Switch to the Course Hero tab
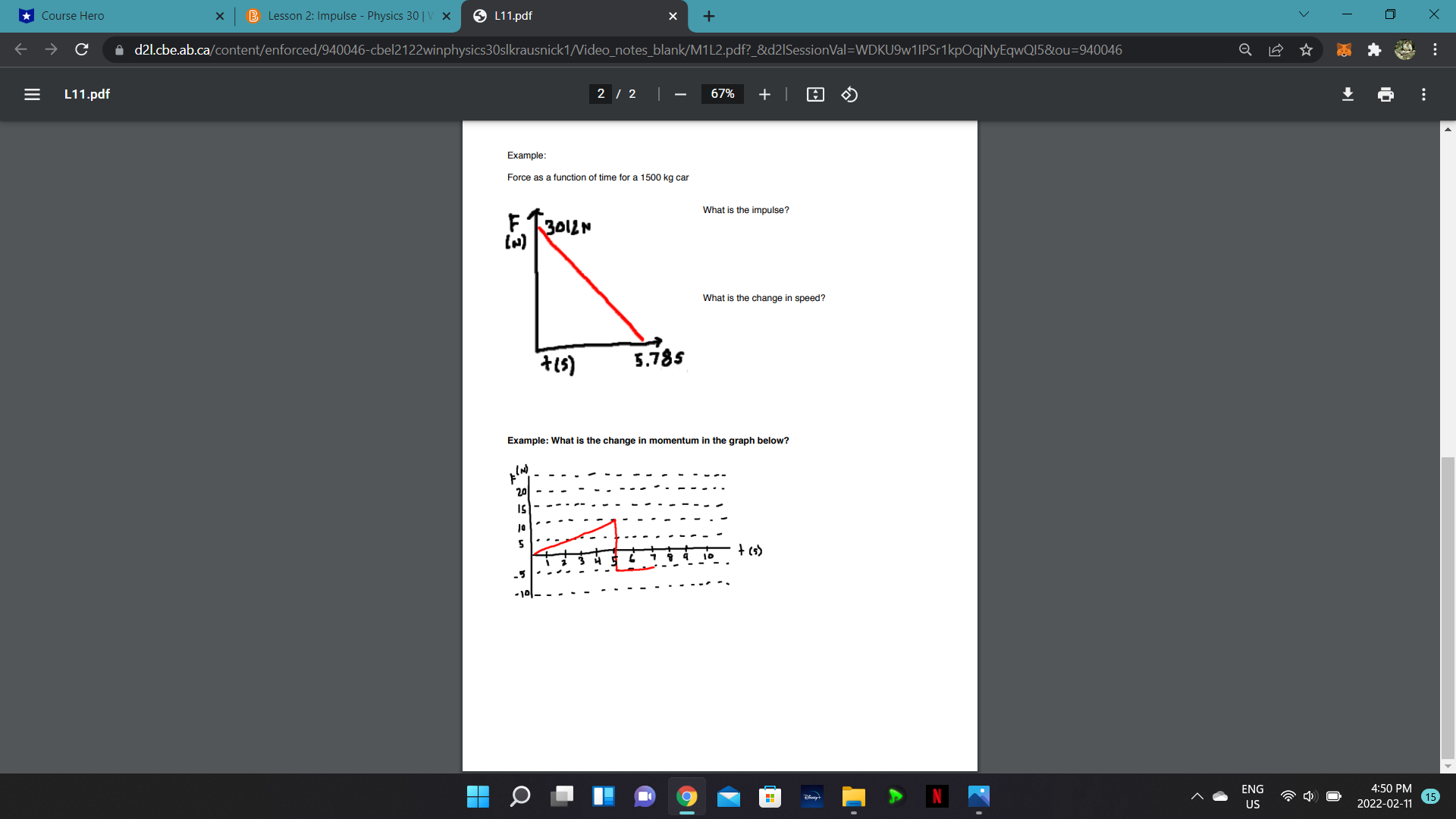The width and height of the screenshot is (1456, 819). (114, 15)
